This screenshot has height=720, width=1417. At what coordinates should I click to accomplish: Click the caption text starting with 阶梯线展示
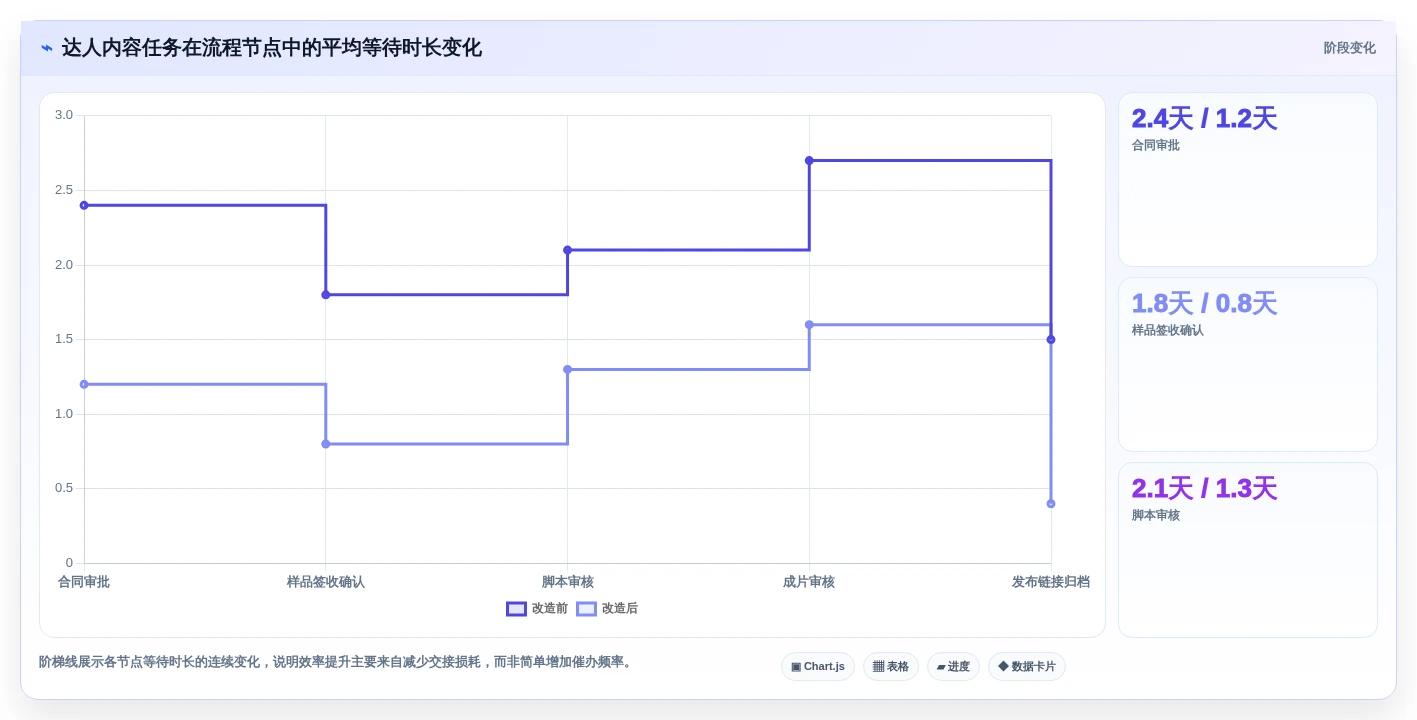click(x=337, y=662)
